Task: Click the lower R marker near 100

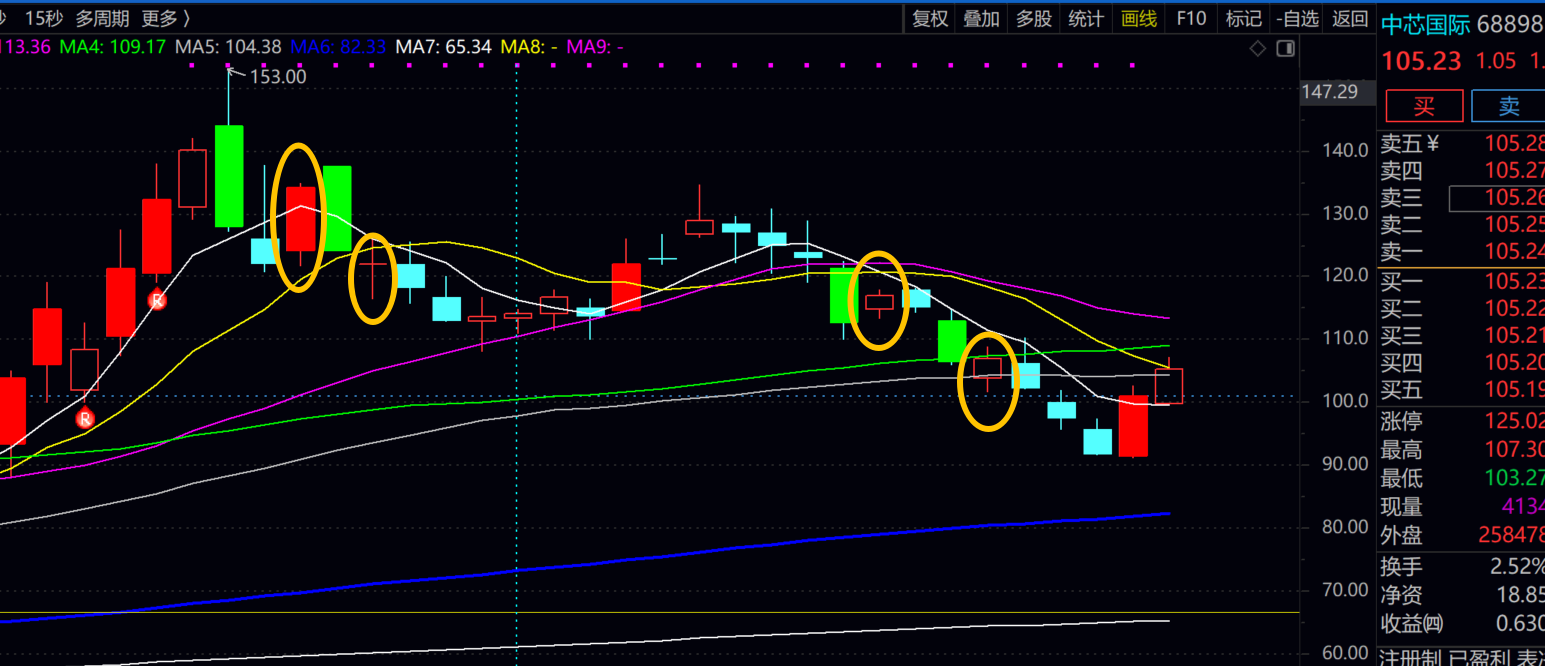Action: click(85, 417)
